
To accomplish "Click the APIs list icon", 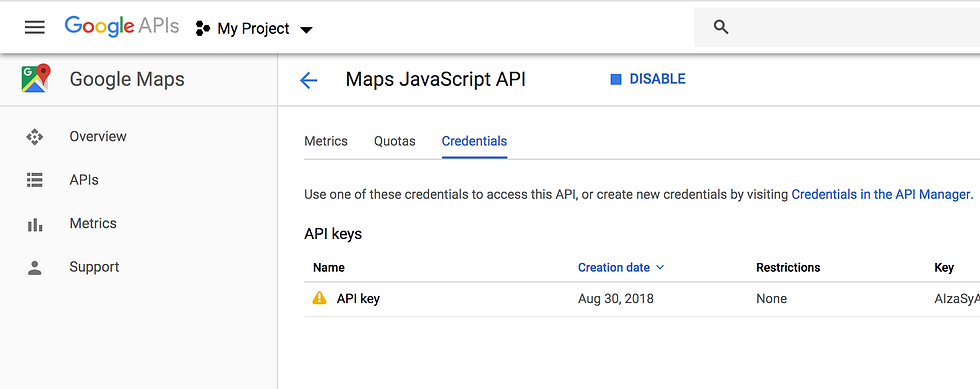I will coord(34,180).
